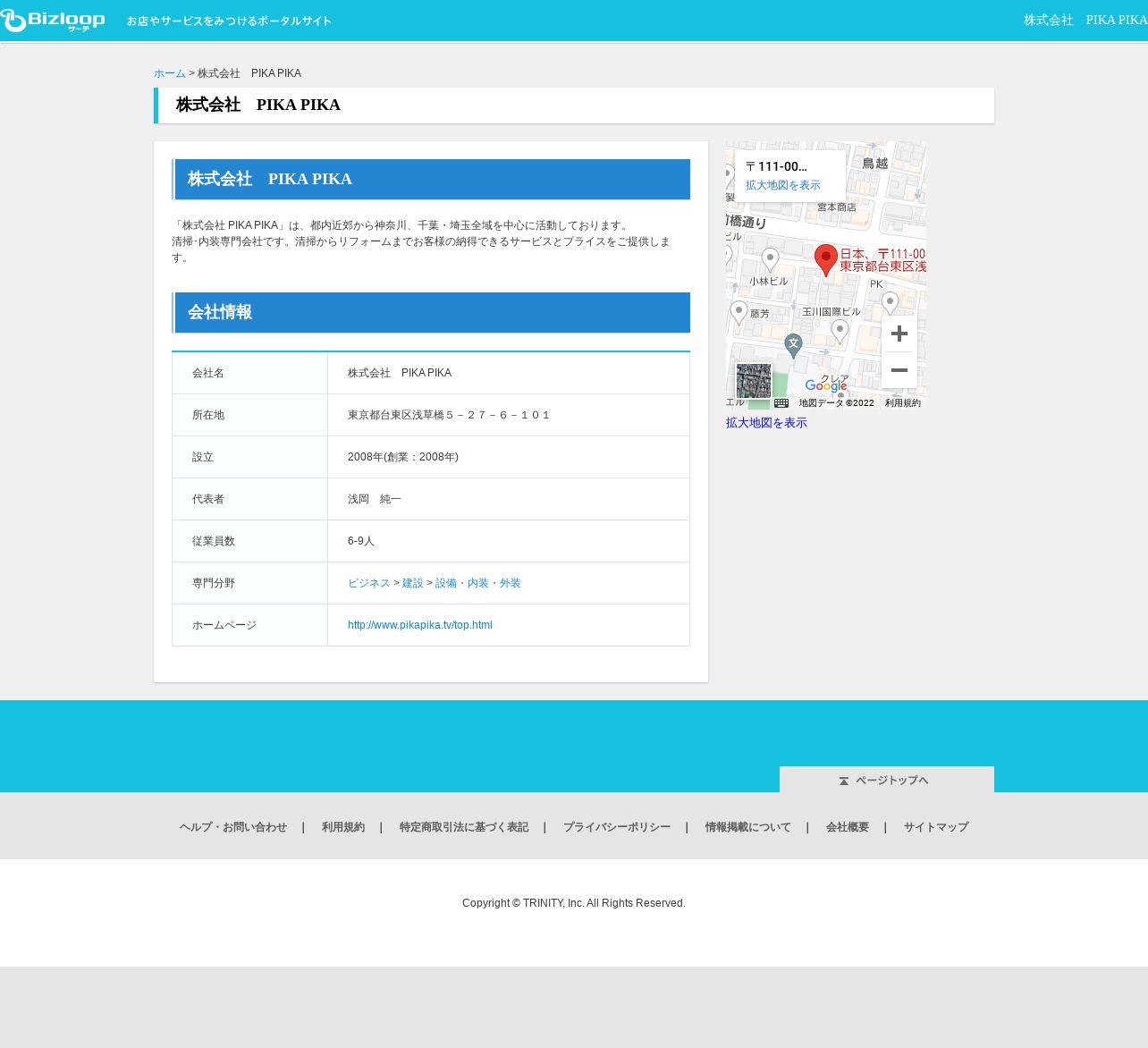The image size is (1148, 1048).
Task: Open 拡大地図を表示 link below the map
Action: (x=766, y=423)
